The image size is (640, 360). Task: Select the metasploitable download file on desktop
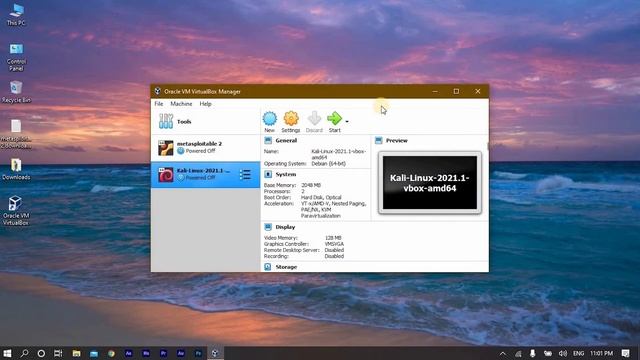(x=16, y=134)
